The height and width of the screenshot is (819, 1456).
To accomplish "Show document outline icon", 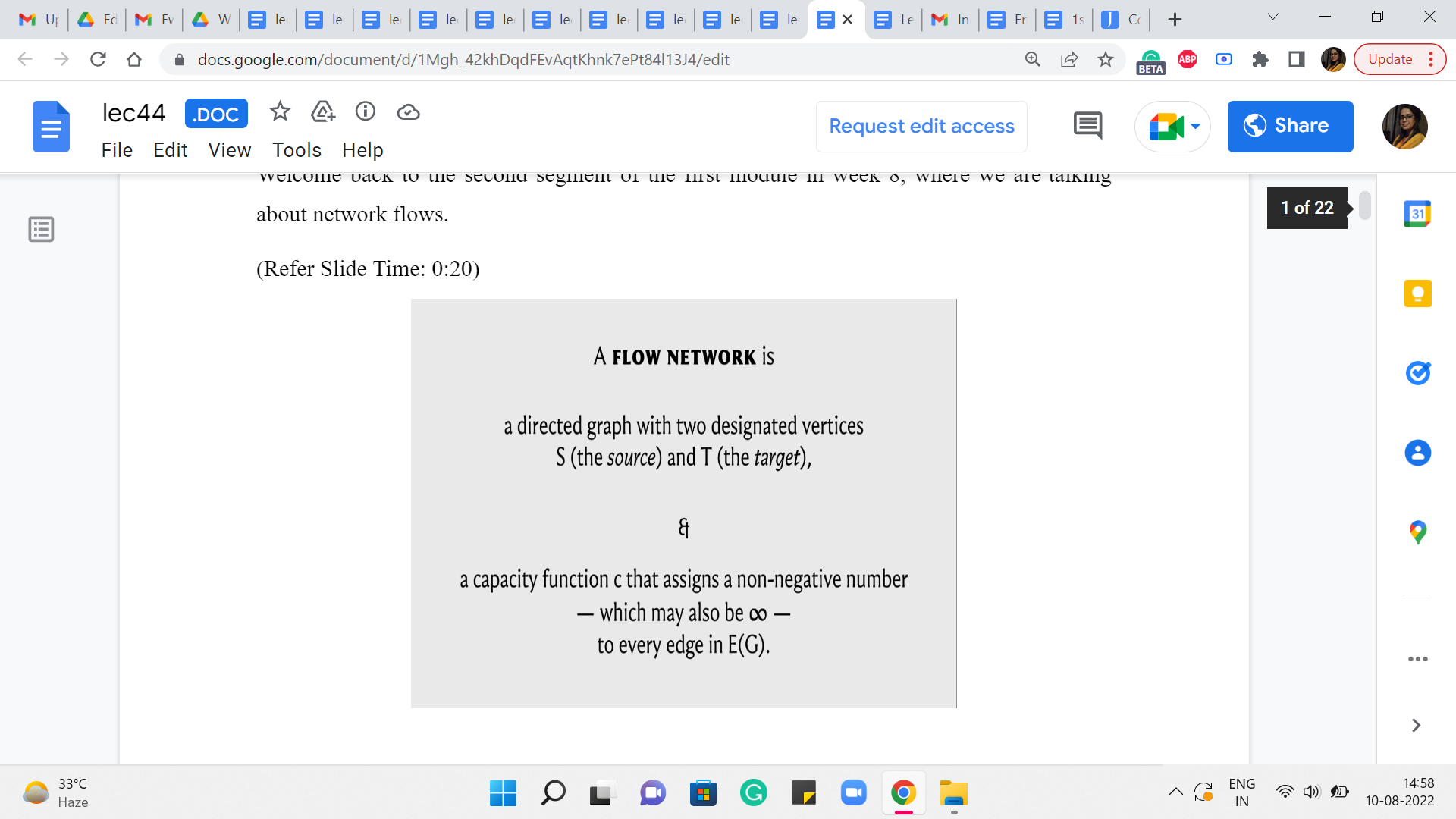I will click(x=41, y=229).
